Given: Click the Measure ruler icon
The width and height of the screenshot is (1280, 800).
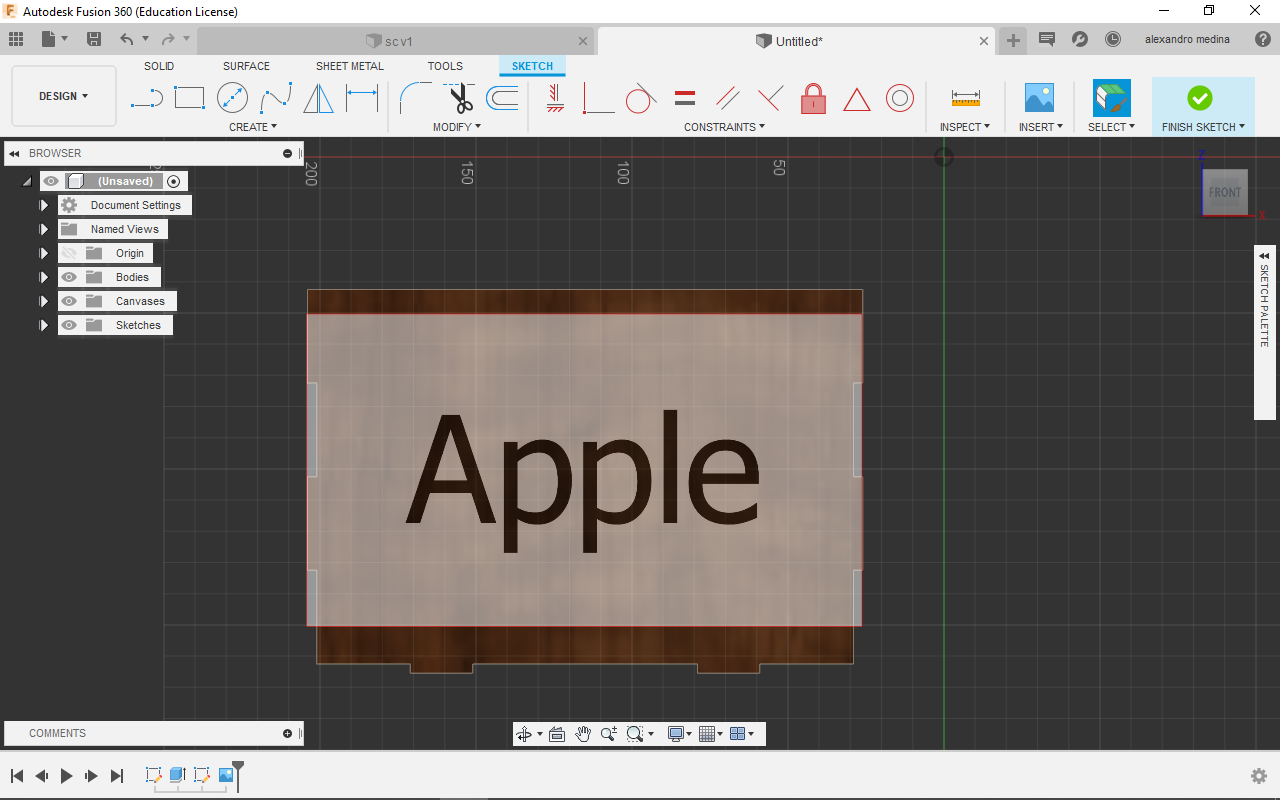Looking at the screenshot, I should tap(965, 98).
